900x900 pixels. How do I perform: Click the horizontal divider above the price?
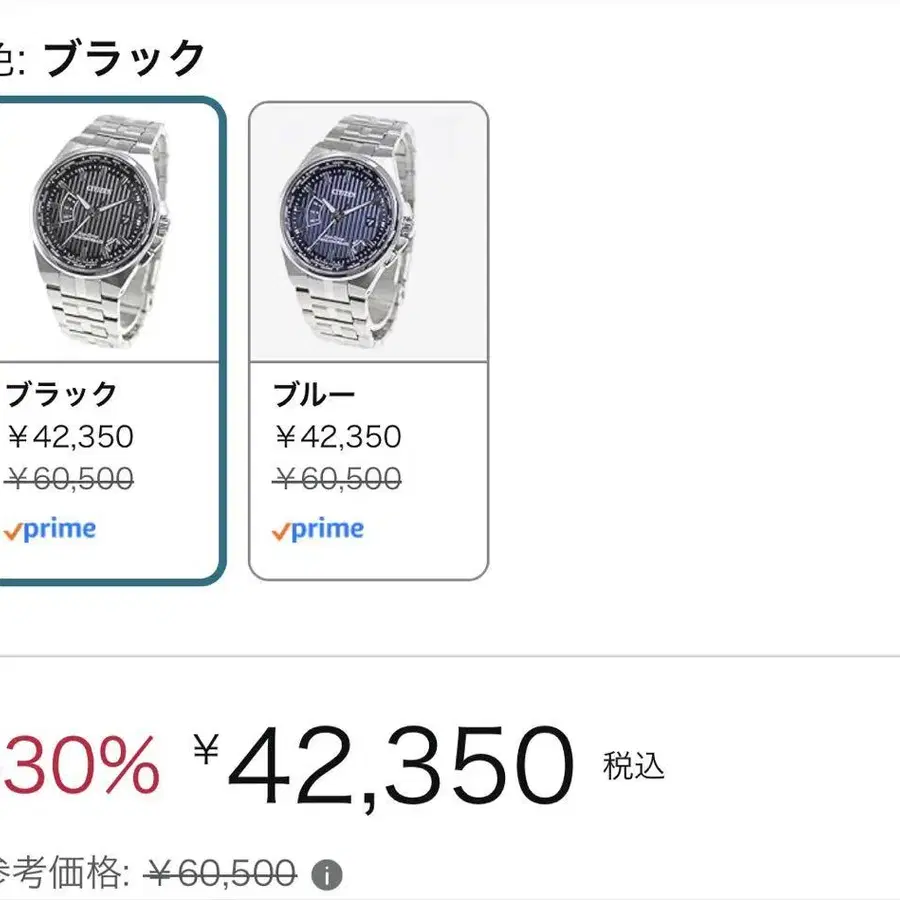[x=450, y=656]
